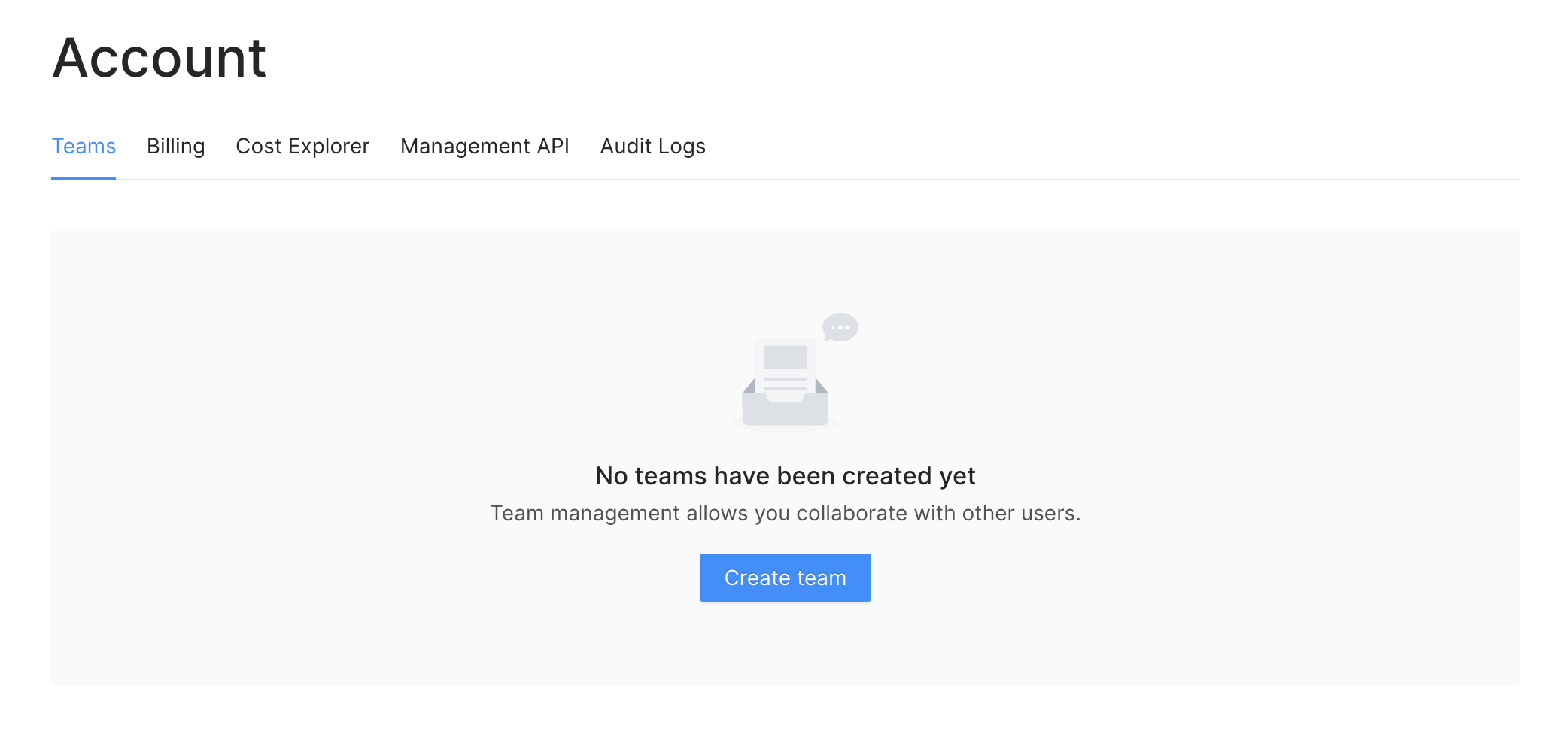Click the Create team button
The image size is (1568, 737).
click(785, 578)
